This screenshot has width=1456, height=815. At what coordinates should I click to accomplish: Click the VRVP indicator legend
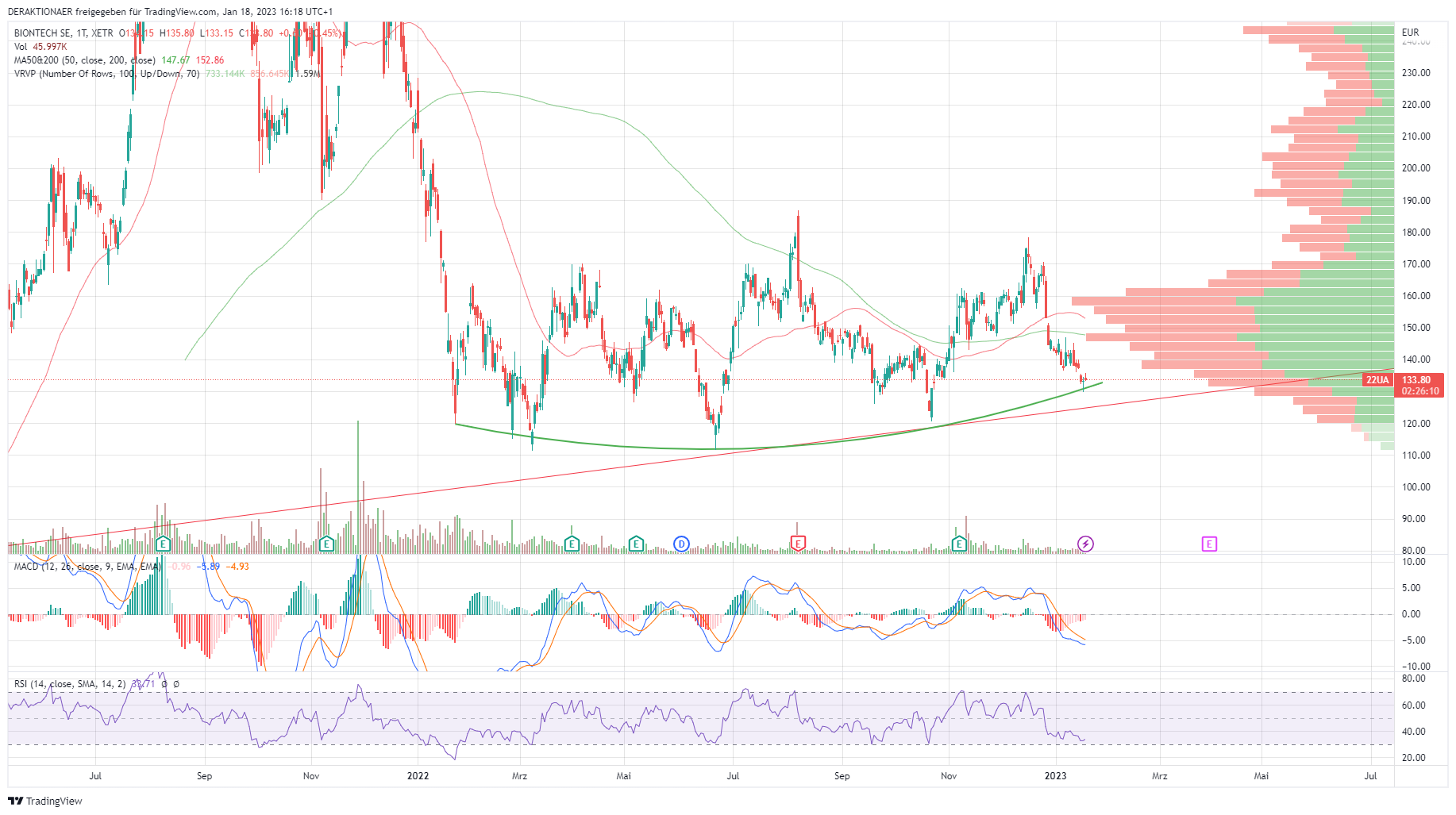(106, 74)
